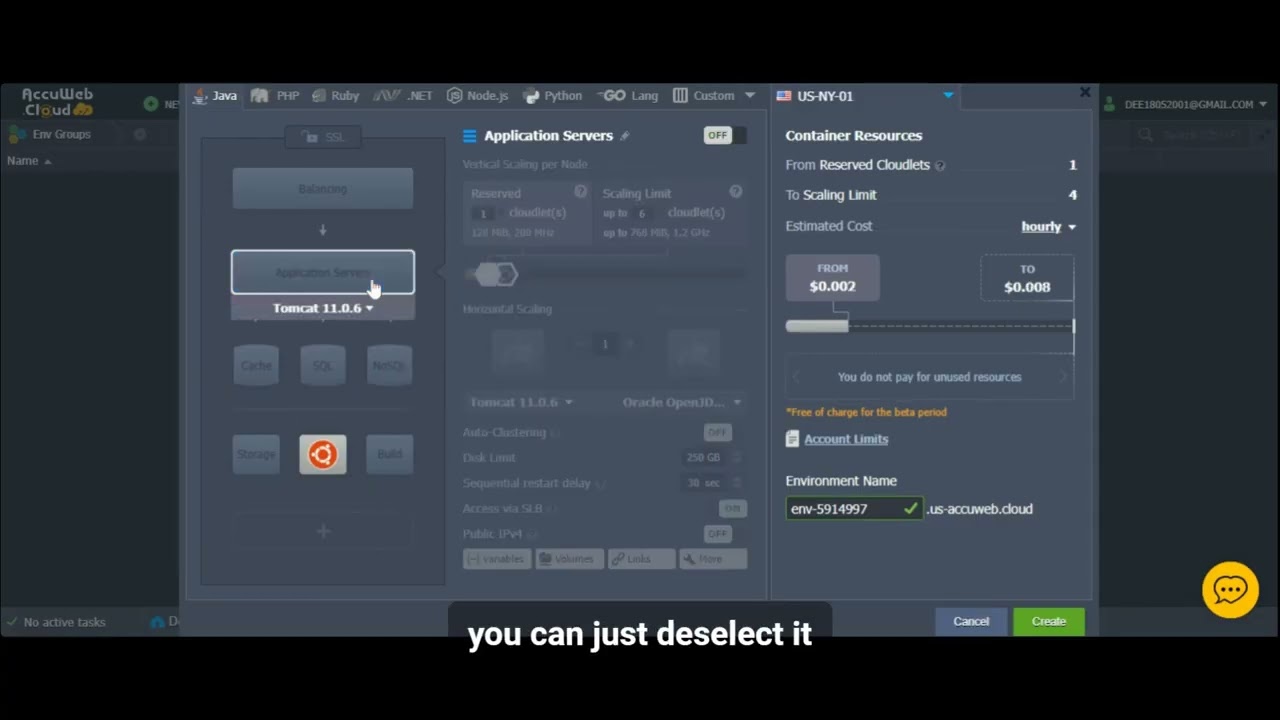Open help icon beside Reserved Cloudlets label
1280x720 pixels.
click(x=940, y=166)
